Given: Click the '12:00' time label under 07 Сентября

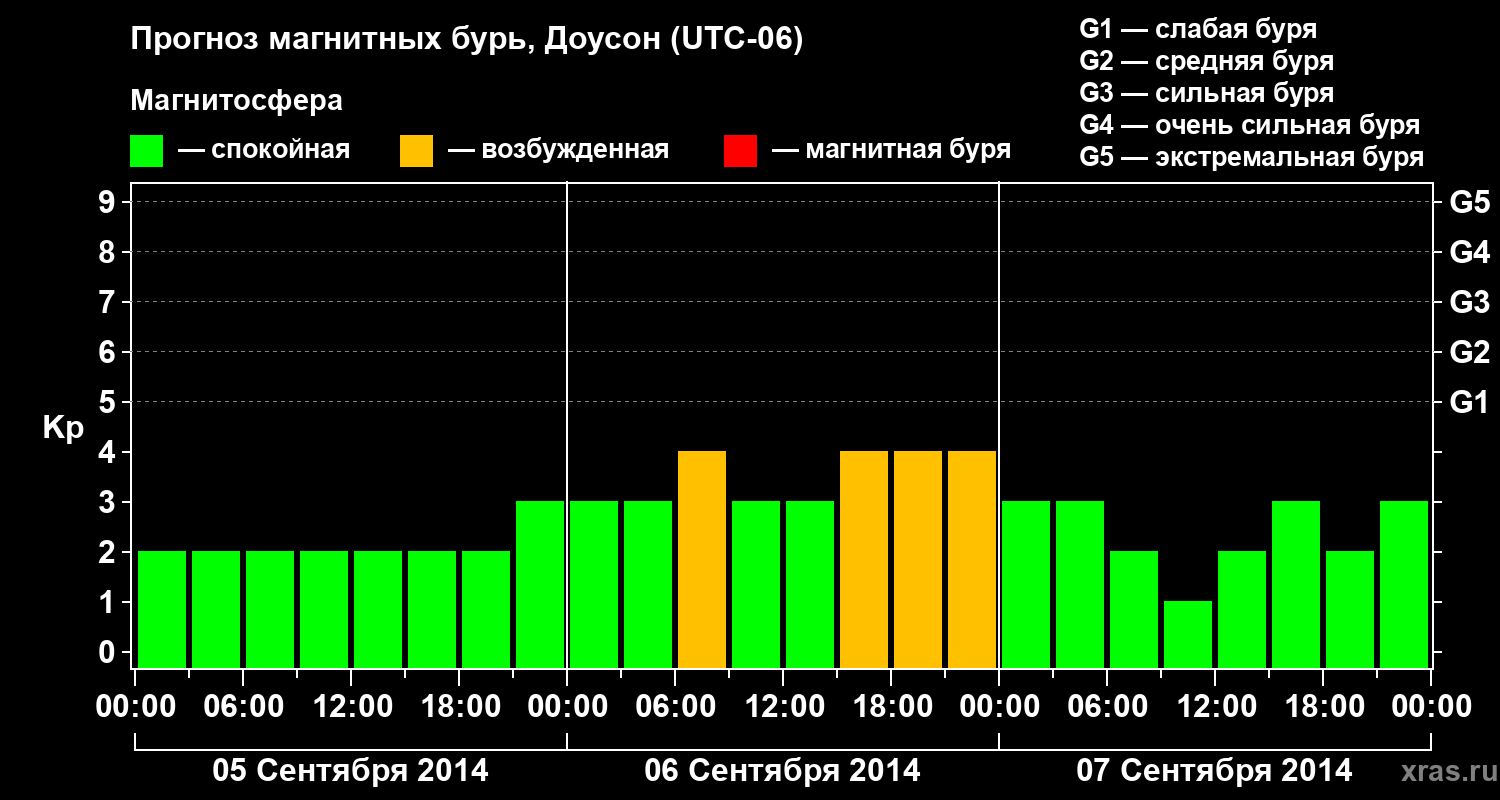Looking at the screenshot, I should pyautogui.click(x=1215, y=707).
